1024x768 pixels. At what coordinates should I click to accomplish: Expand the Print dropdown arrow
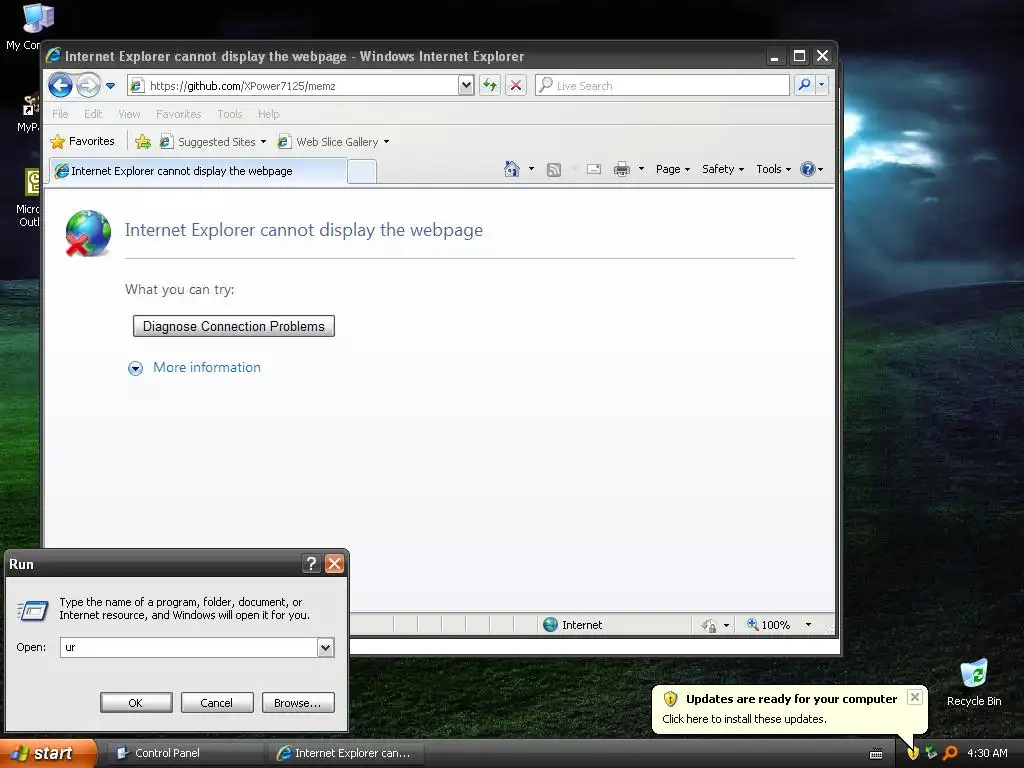tap(641, 169)
